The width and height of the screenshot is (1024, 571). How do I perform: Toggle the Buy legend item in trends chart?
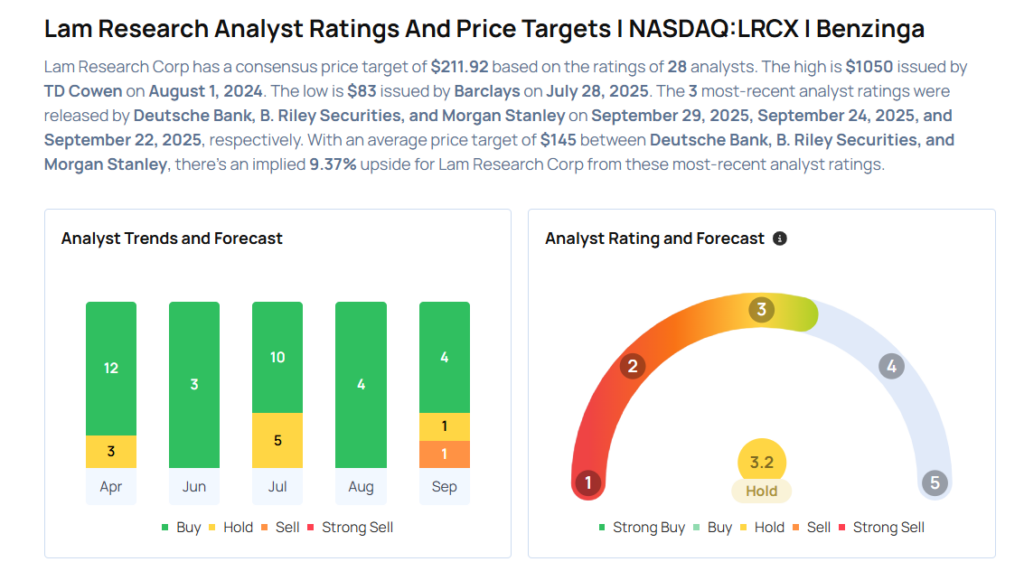[x=181, y=527]
